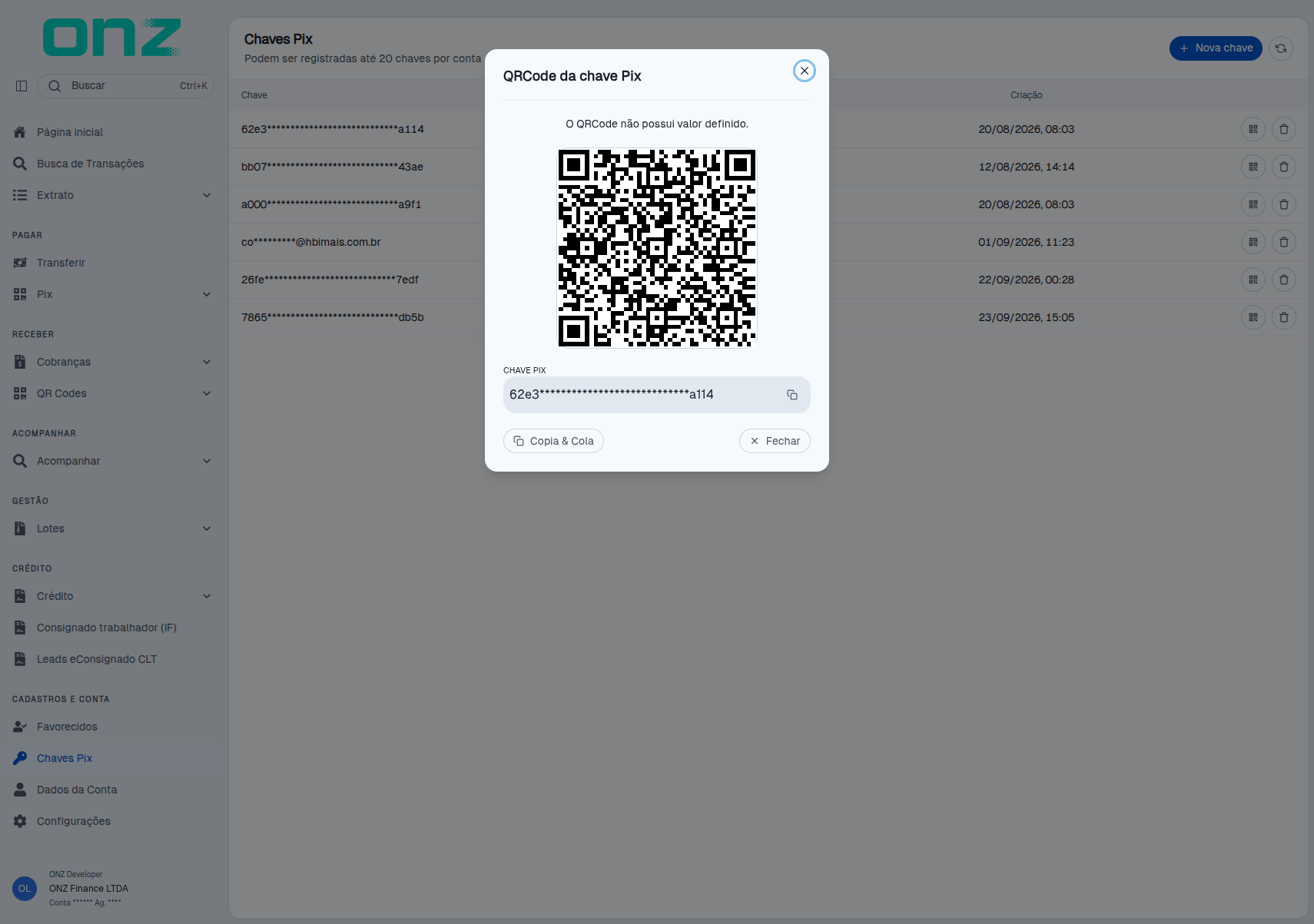The height and width of the screenshot is (924, 1314).
Task: Show QR code for key 7865...db5b
Action: coord(1253,317)
